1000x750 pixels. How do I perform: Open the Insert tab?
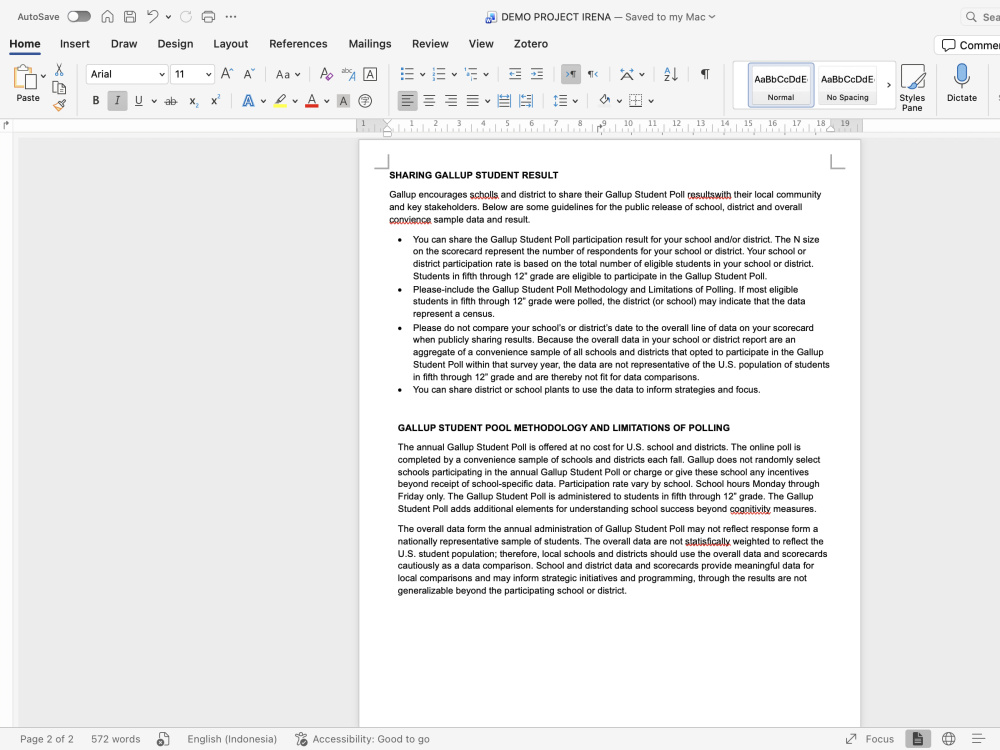(x=75, y=44)
